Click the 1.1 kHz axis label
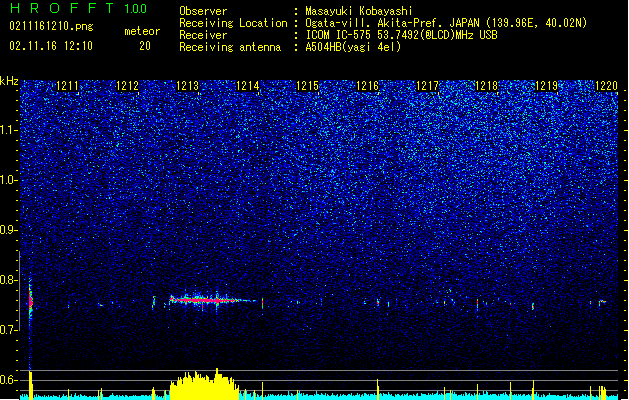 8,130
